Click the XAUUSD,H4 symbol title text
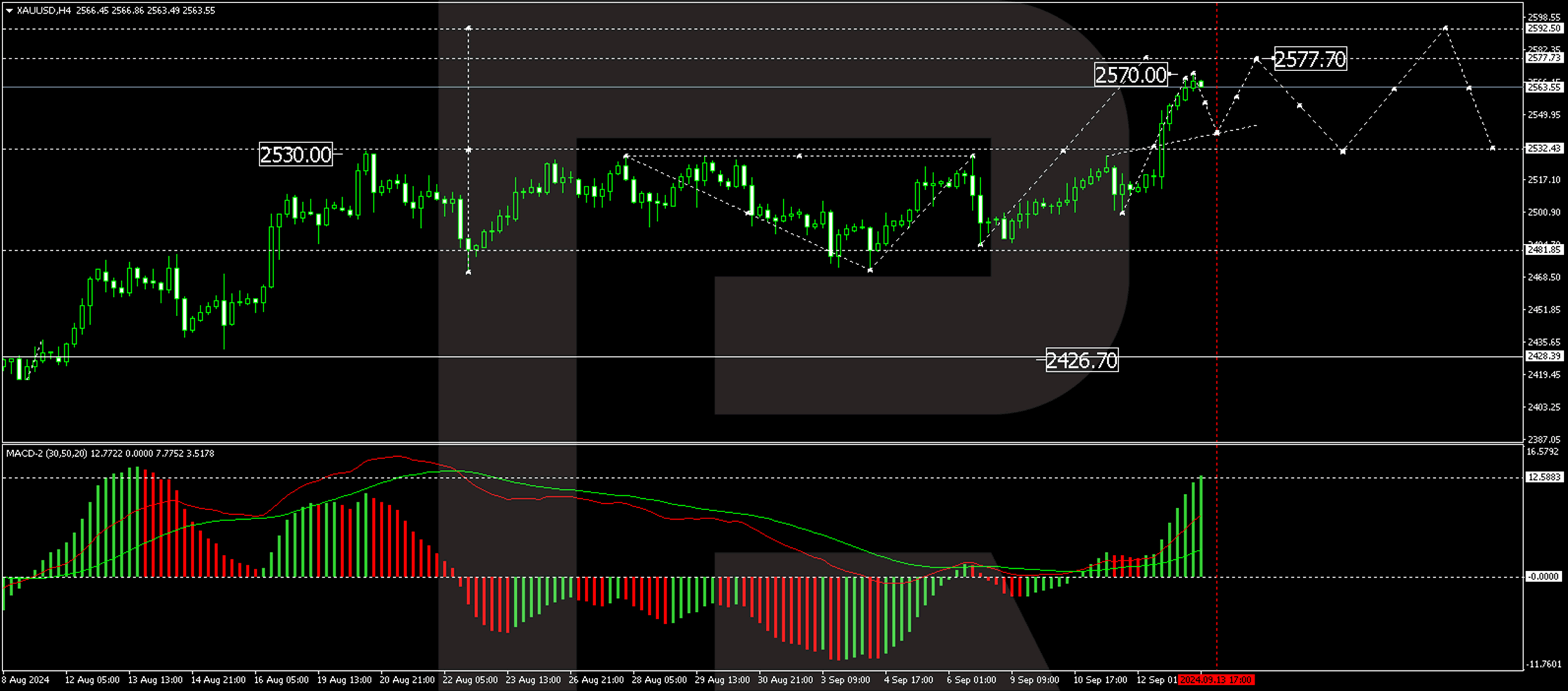This screenshot has width=1568, height=691. (x=43, y=11)
